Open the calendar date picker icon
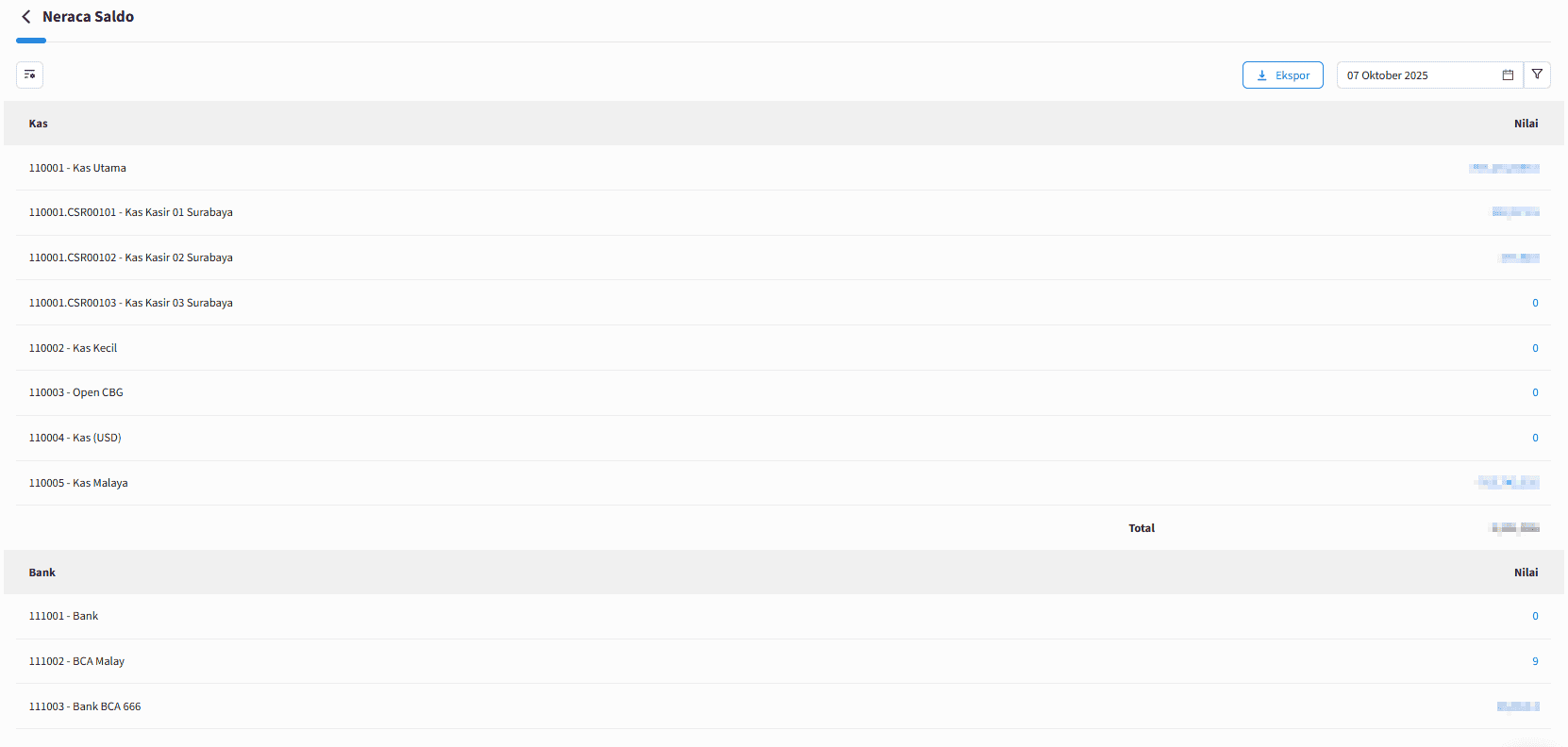Viewport: 1568px width, 747px height. coord(1508,75)
